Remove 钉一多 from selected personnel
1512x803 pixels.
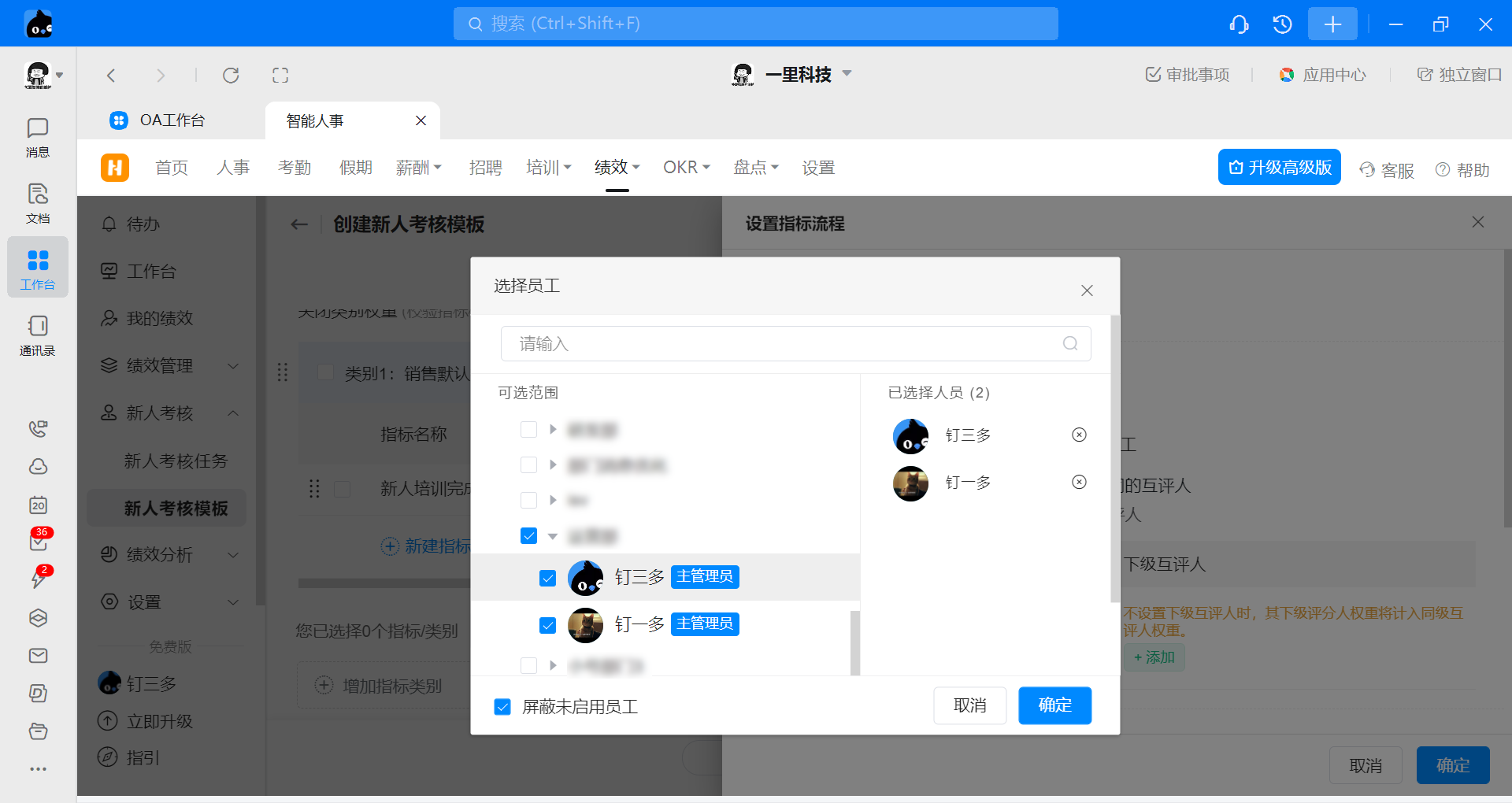click(x=1079, y=483)
